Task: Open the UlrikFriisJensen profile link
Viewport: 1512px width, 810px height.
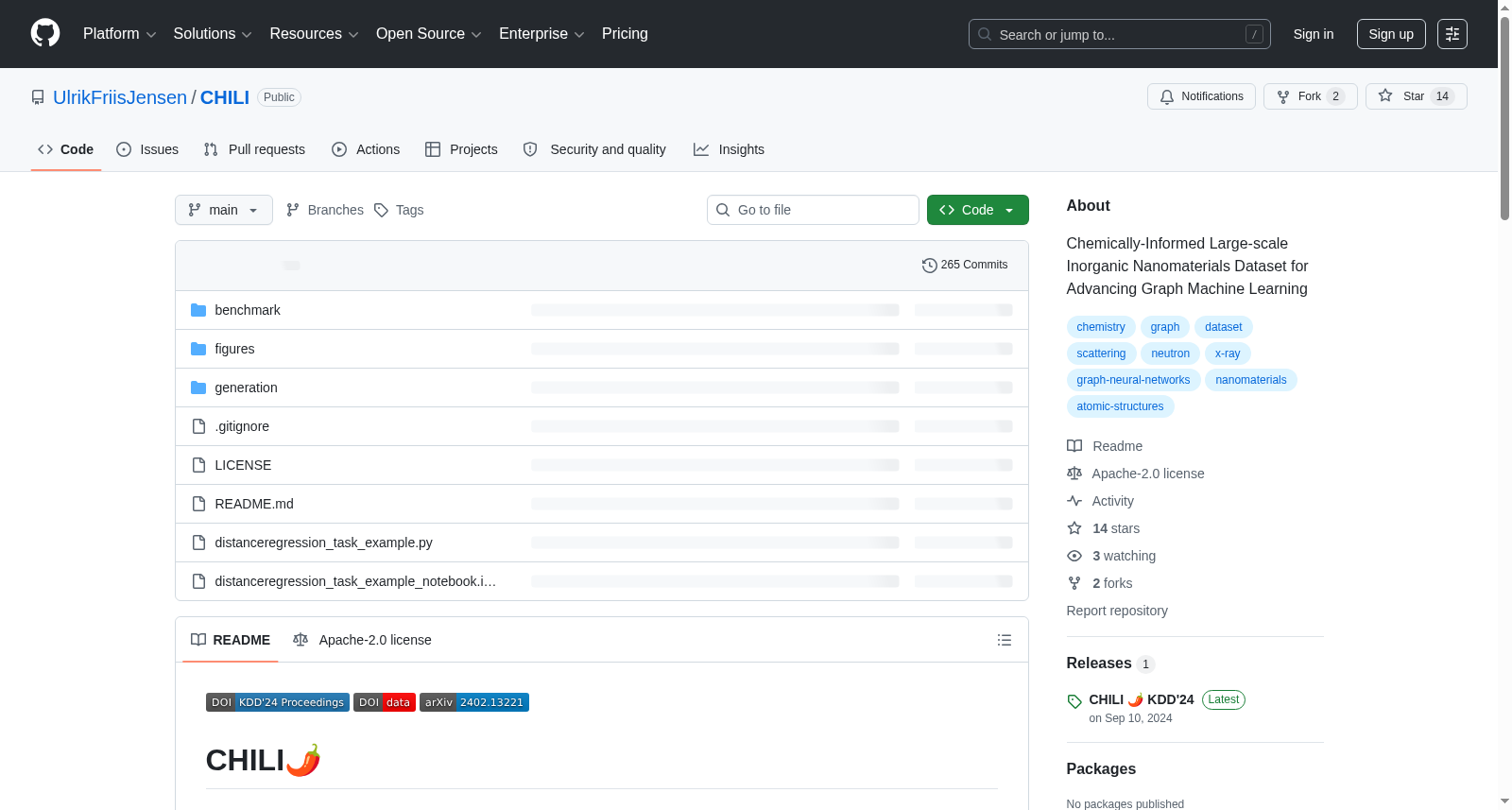Action: [120, 97]
